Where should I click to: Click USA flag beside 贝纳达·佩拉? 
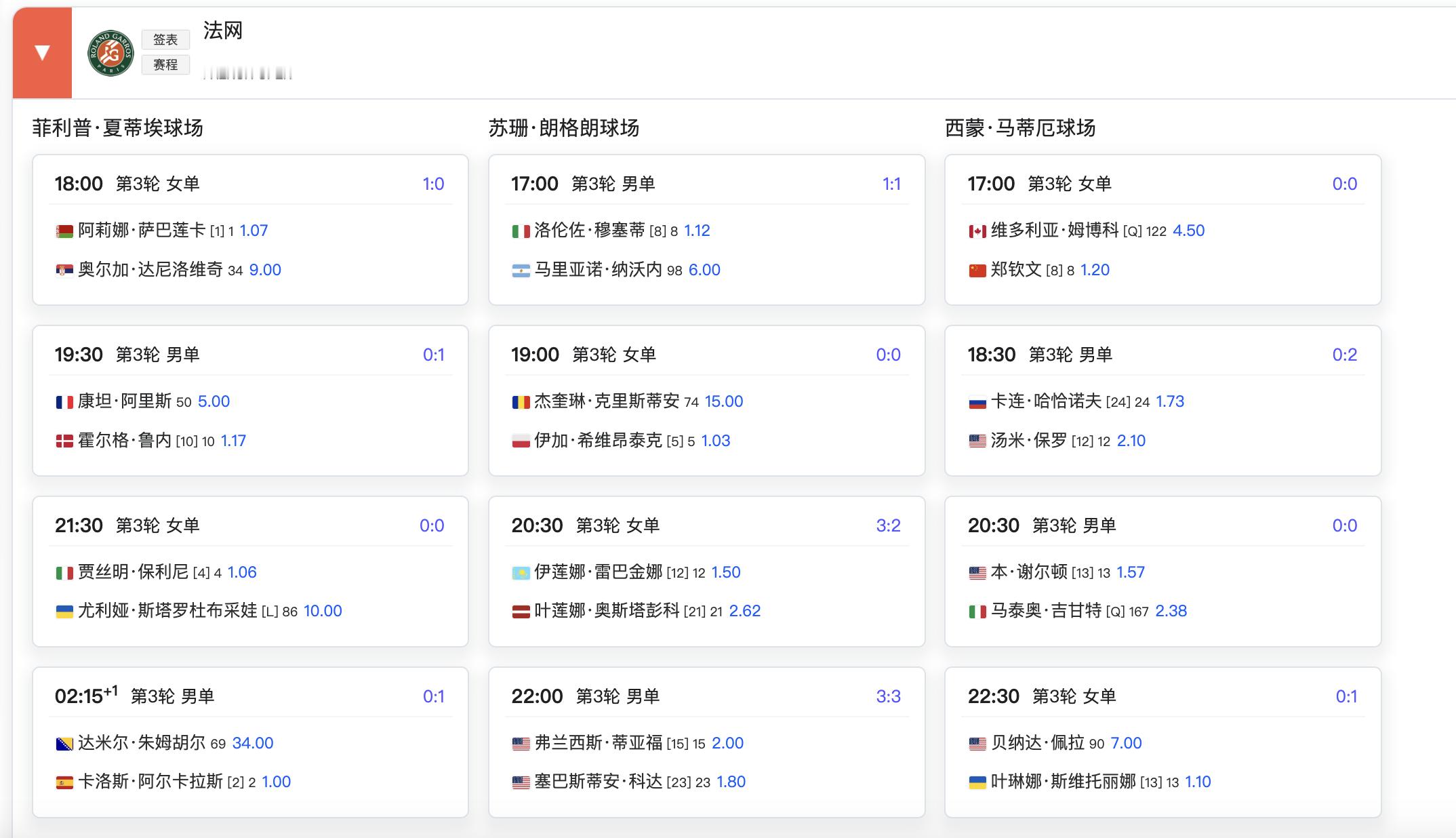(x=977, y=744)
